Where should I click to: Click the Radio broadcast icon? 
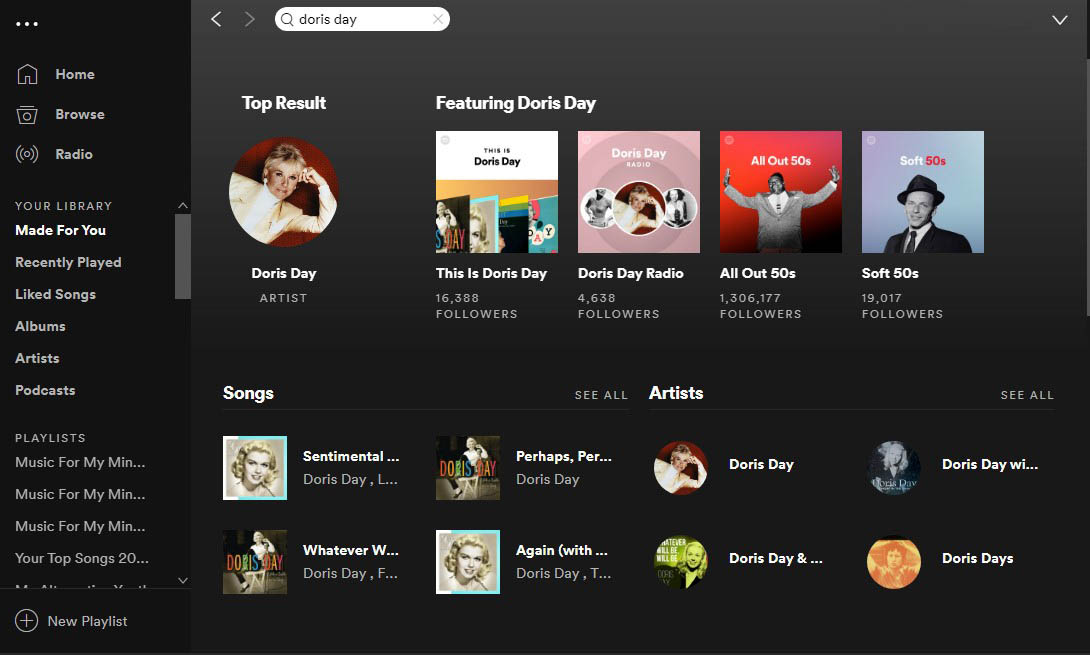point(27,154)
